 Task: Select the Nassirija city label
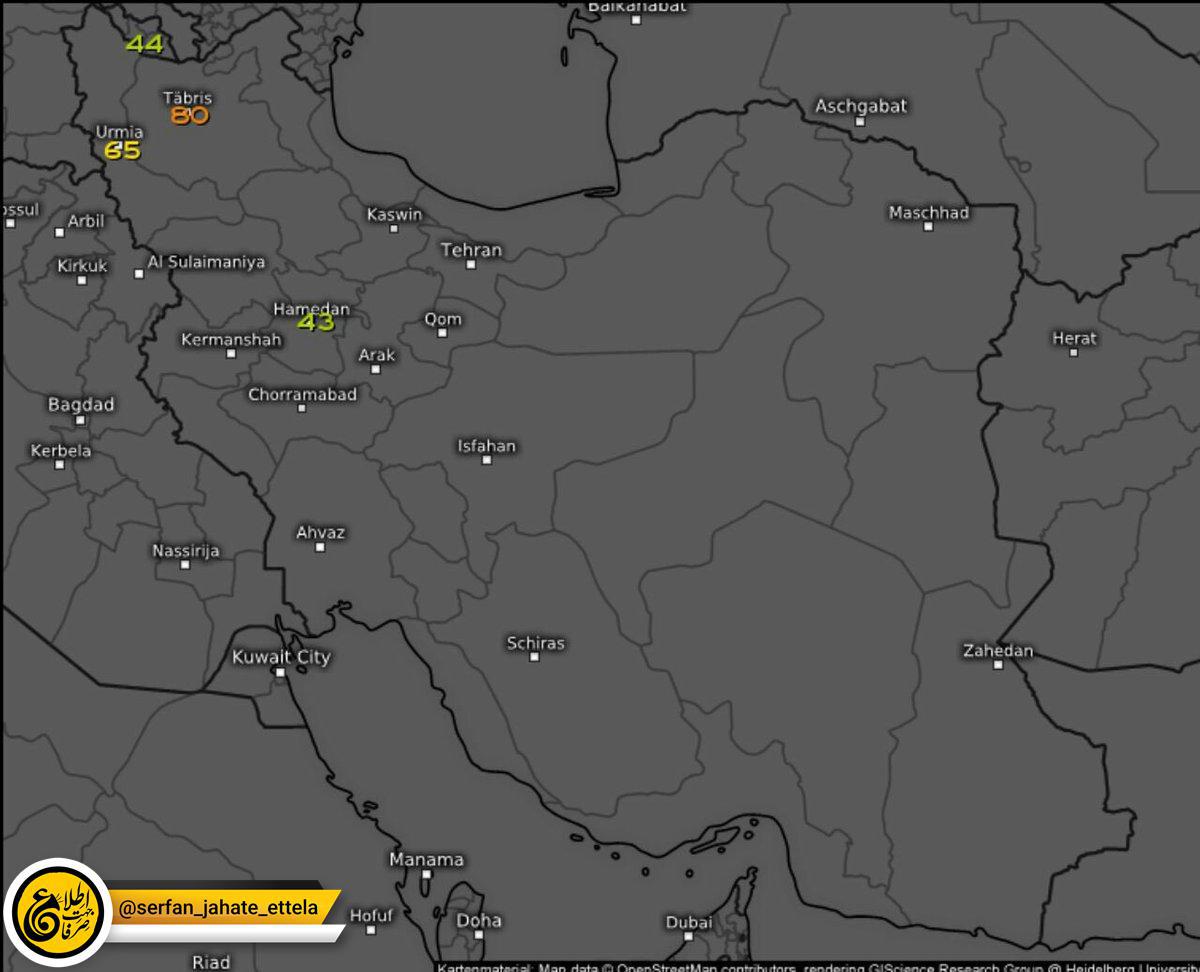[185, 551]
